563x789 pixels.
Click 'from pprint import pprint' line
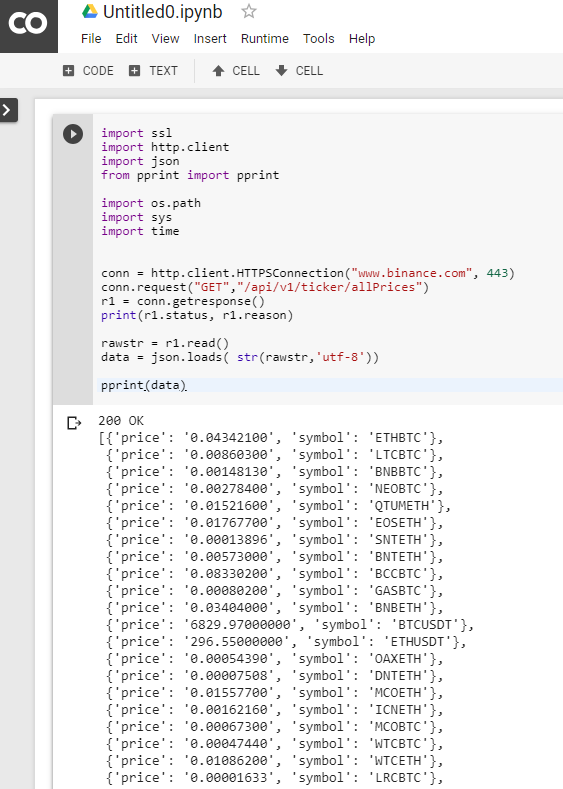click(190, 175)
